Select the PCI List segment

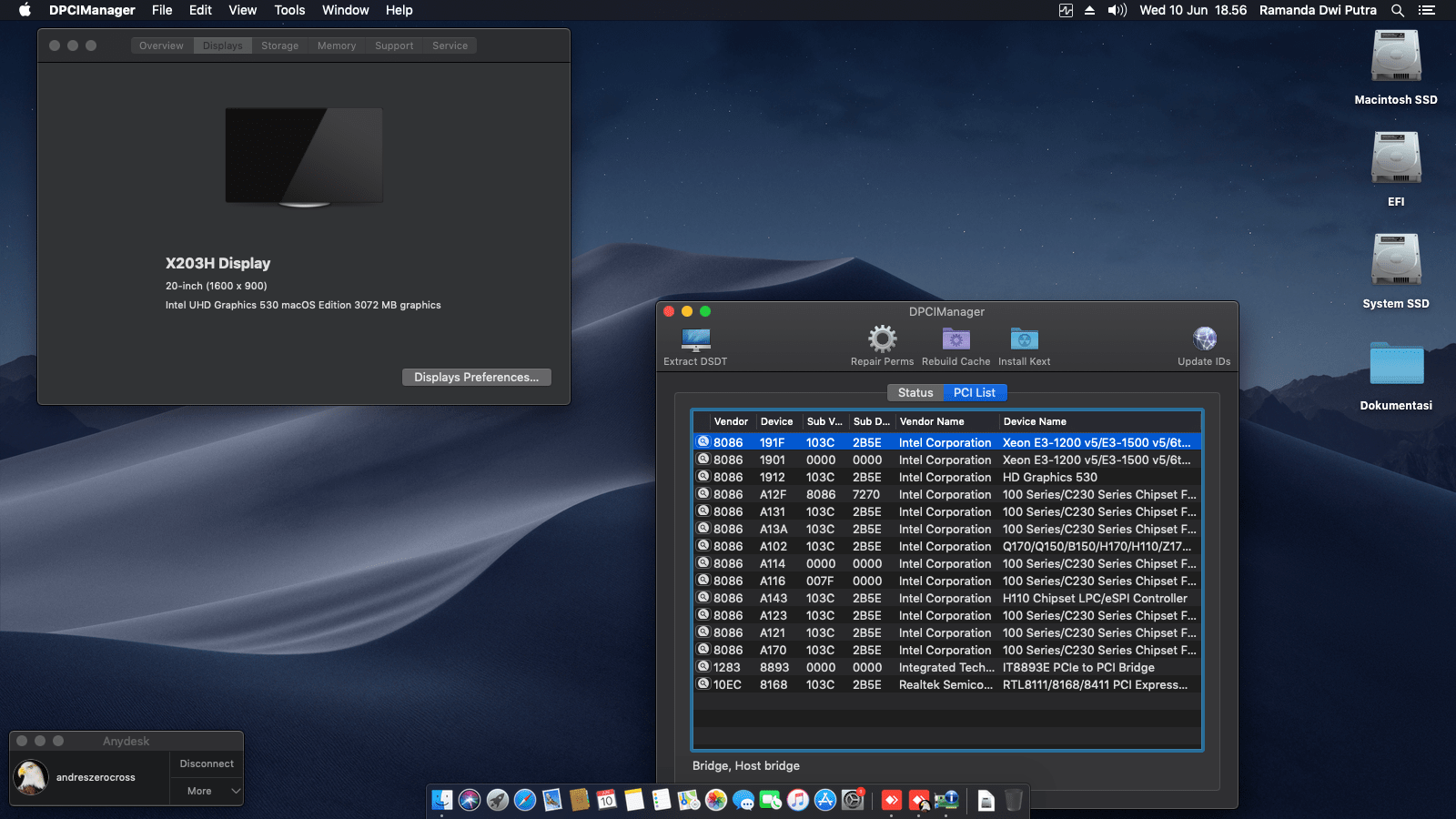(974, 393)
